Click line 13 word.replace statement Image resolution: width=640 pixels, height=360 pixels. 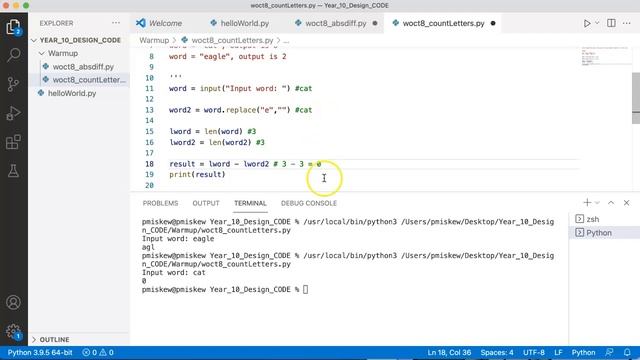pyautogui.click(x=240, y=110)
